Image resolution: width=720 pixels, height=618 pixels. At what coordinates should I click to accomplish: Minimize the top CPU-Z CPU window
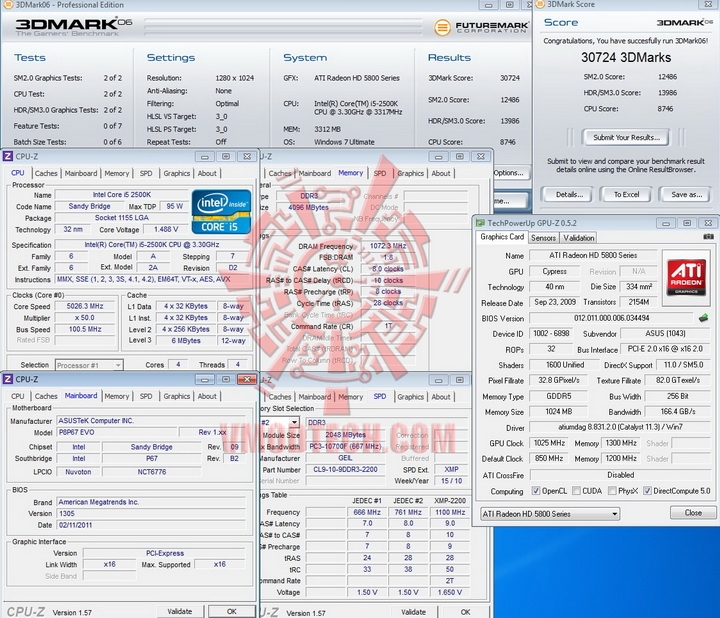204,157
